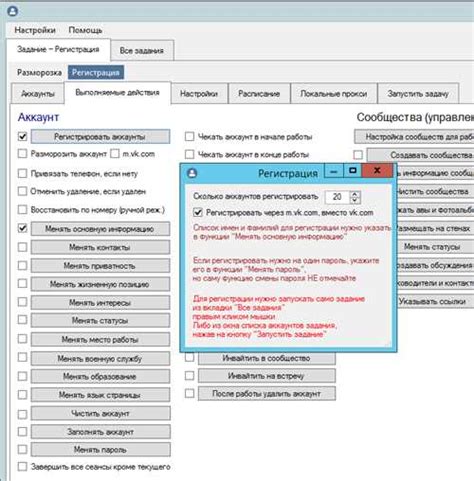Enable Разморозить аккаунт checkbox
The width and height of the screenshot is (474, 481).
tap(22, 153)
